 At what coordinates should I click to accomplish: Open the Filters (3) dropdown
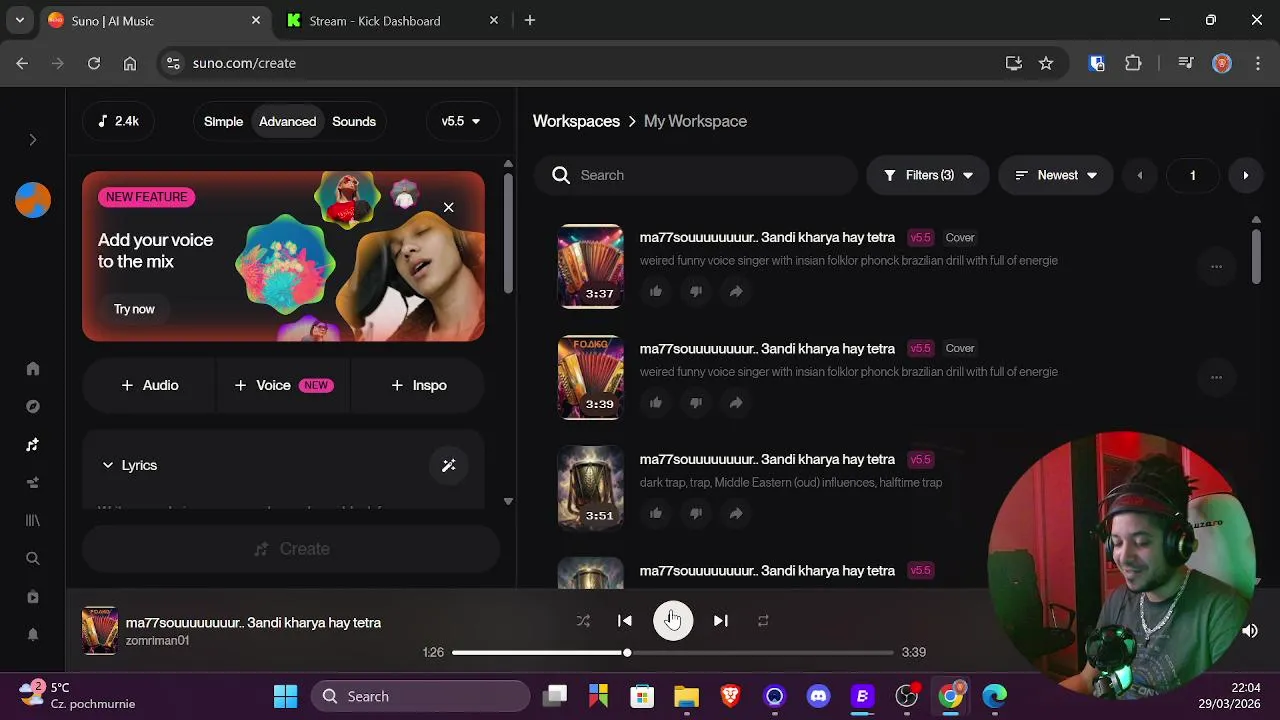click(x=928, y=175)
